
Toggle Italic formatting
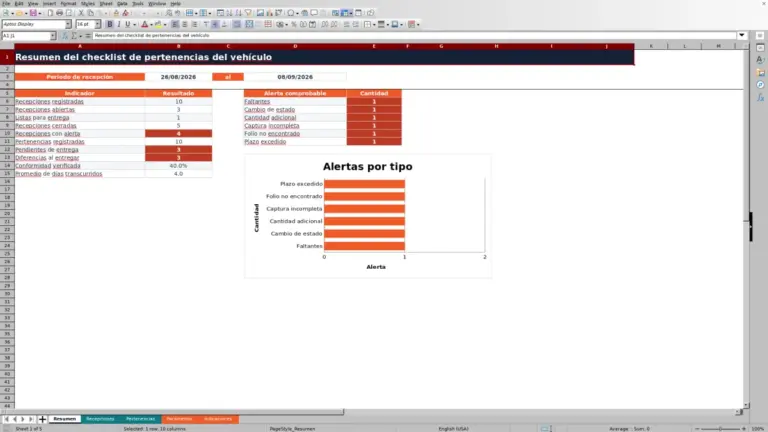(119, 24)
